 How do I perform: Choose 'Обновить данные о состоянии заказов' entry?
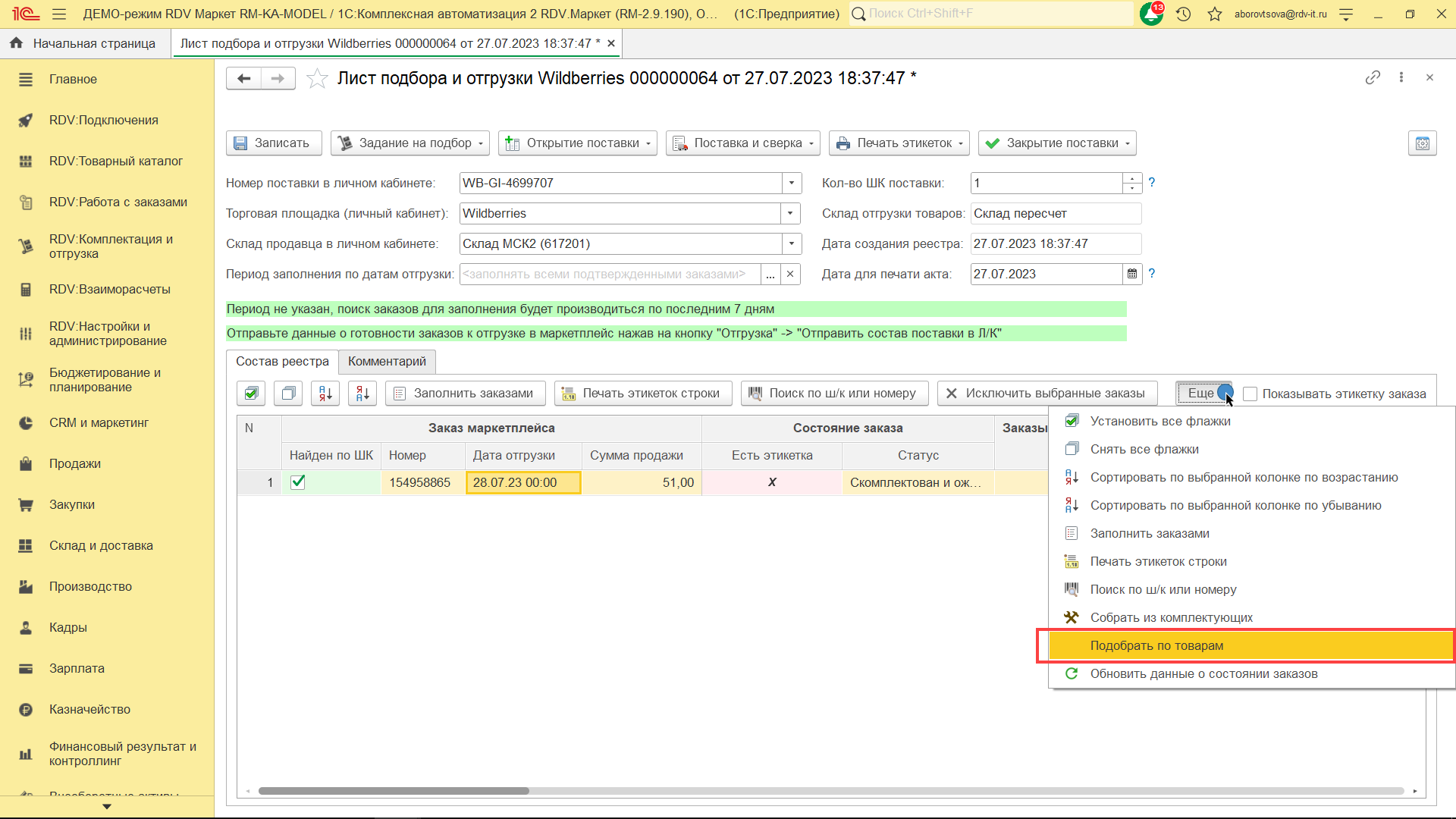coord(1203,673)
